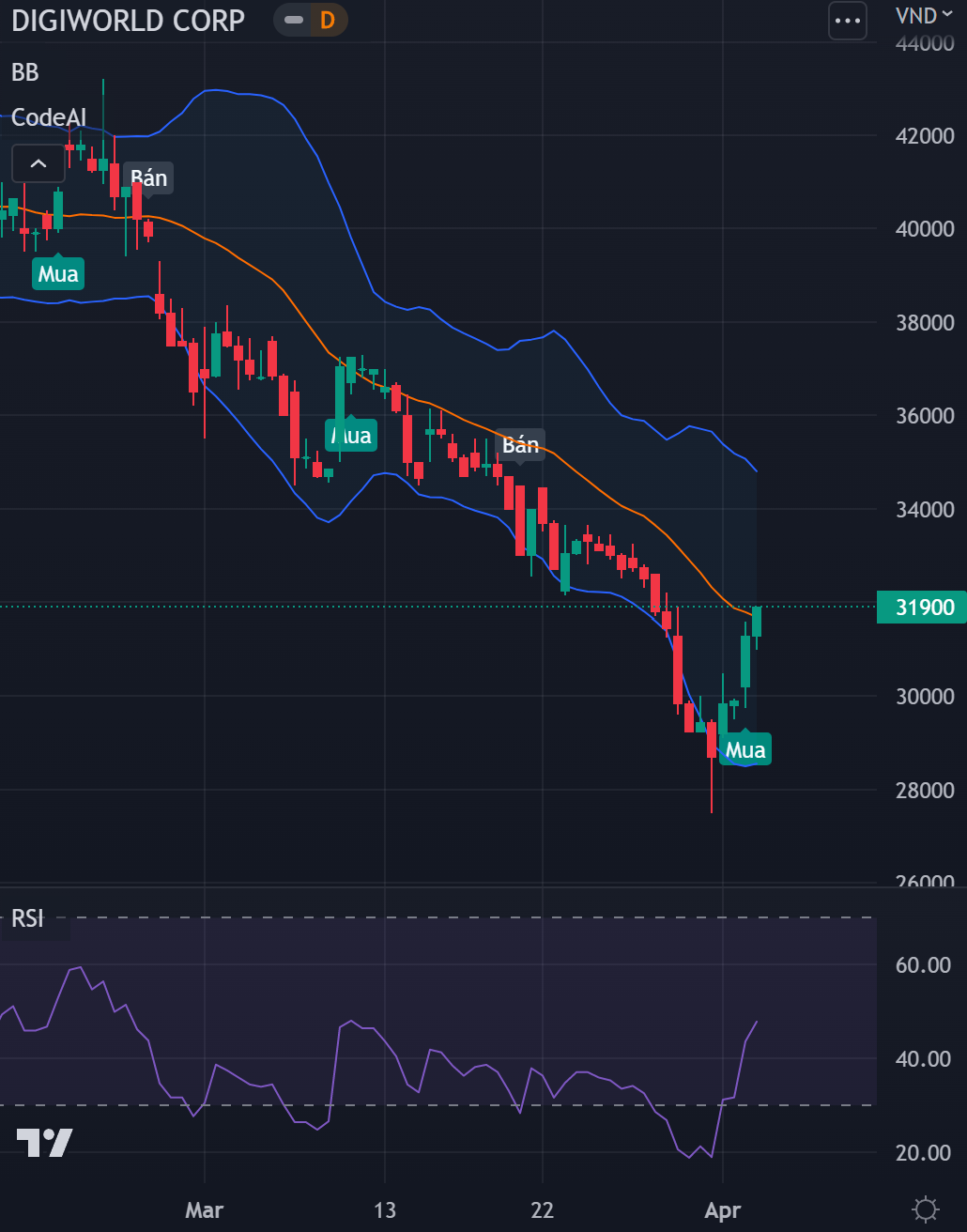The width and height of the screenshot is (967, 1232).
Task: Click the Bán signal above 42000 area
Action: click(x=148, y=178)
